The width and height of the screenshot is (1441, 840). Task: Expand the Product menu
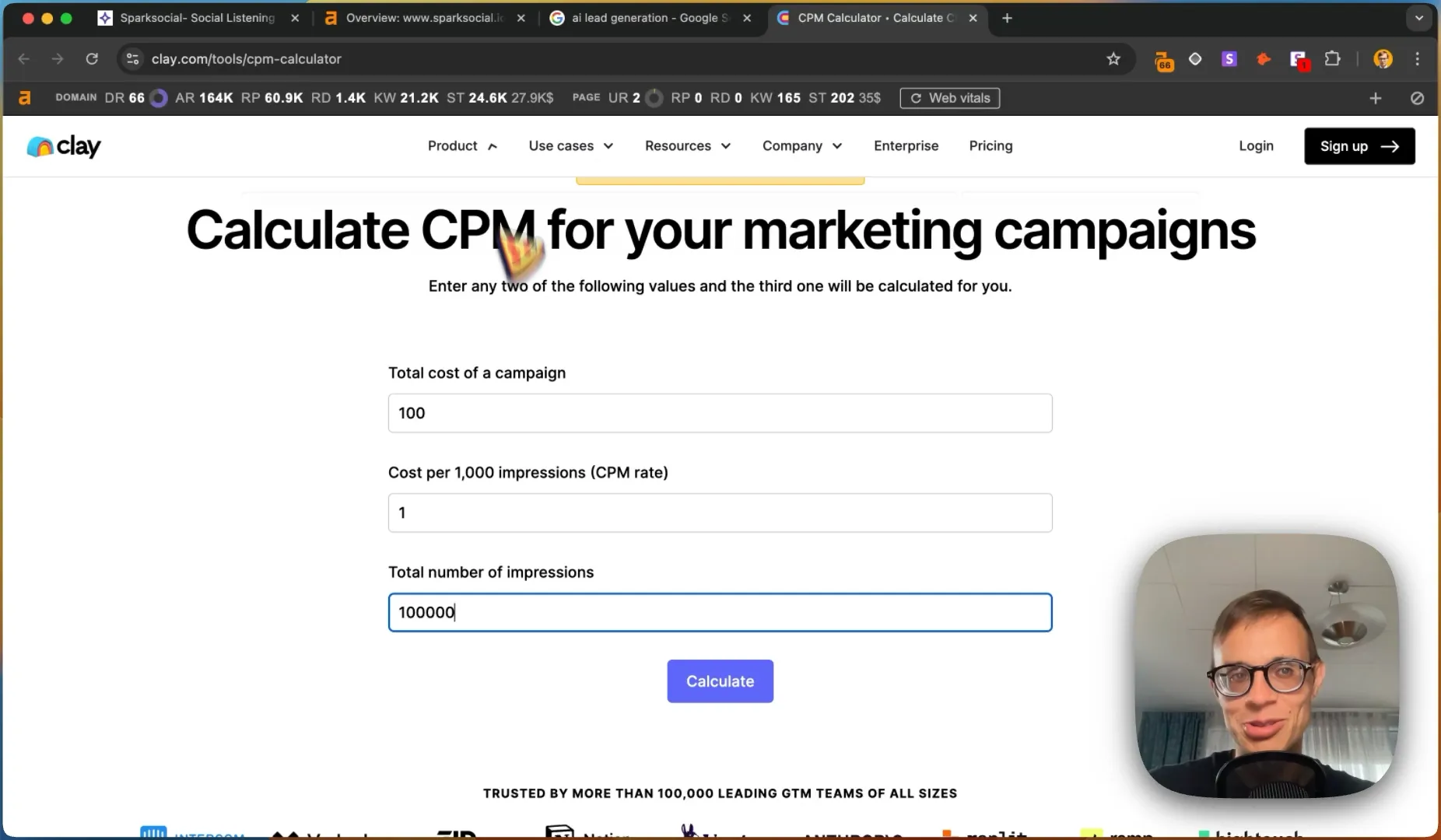(462, 146)
